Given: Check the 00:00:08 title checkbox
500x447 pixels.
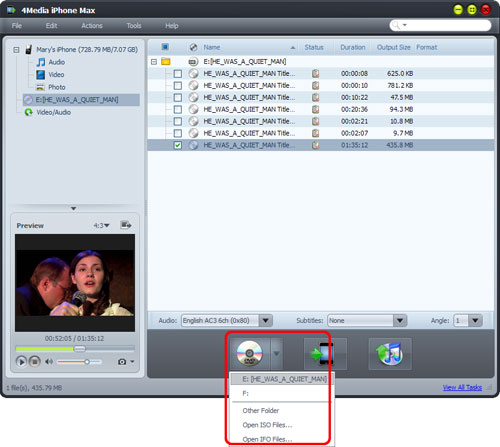Looking at the screenshot, I should click(x=178, y=73).
